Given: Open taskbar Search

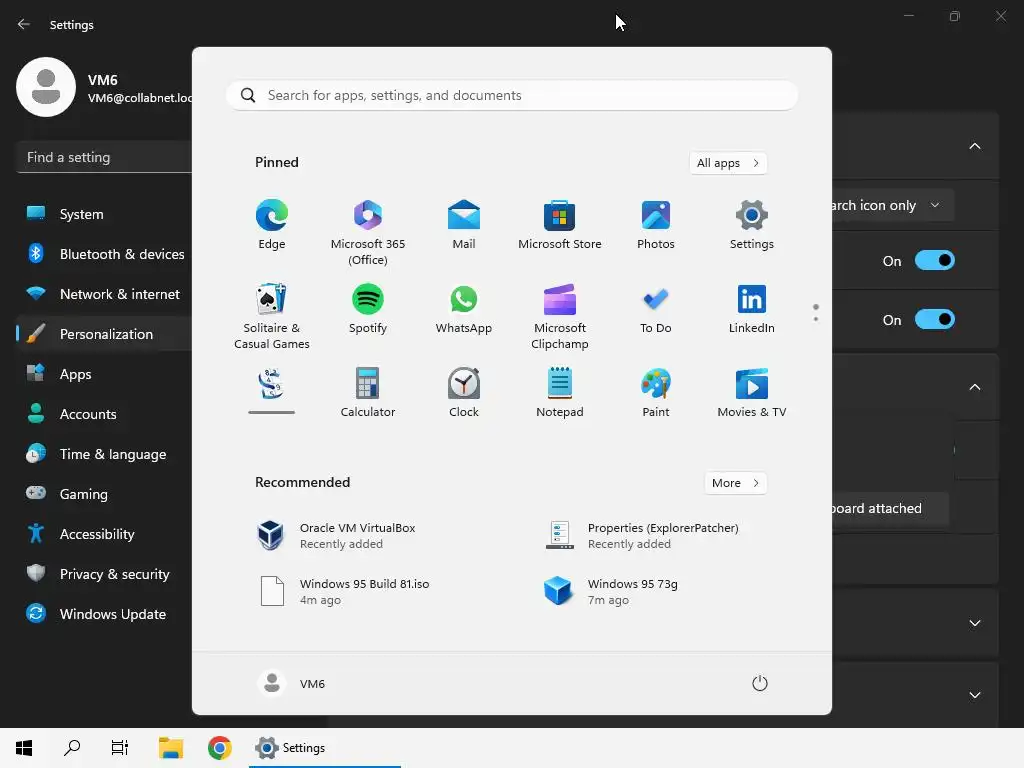Looking at the screenshot, I should click(x=72, y=748).
